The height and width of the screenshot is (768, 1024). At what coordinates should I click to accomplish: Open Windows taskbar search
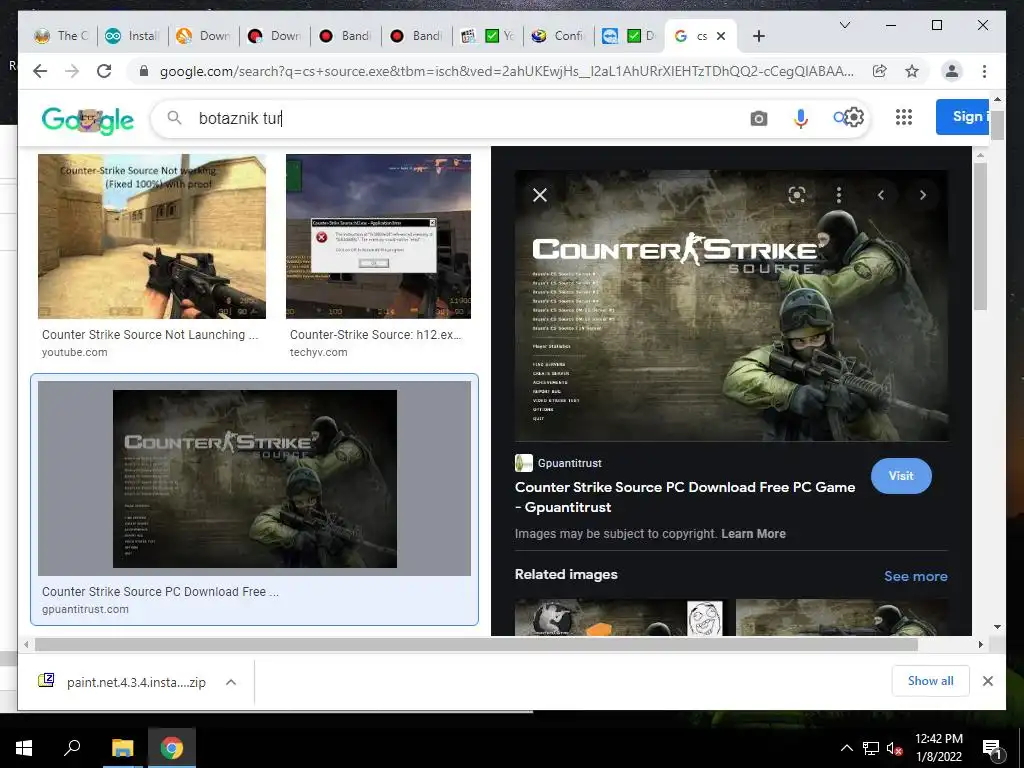(x=72, y=748)
